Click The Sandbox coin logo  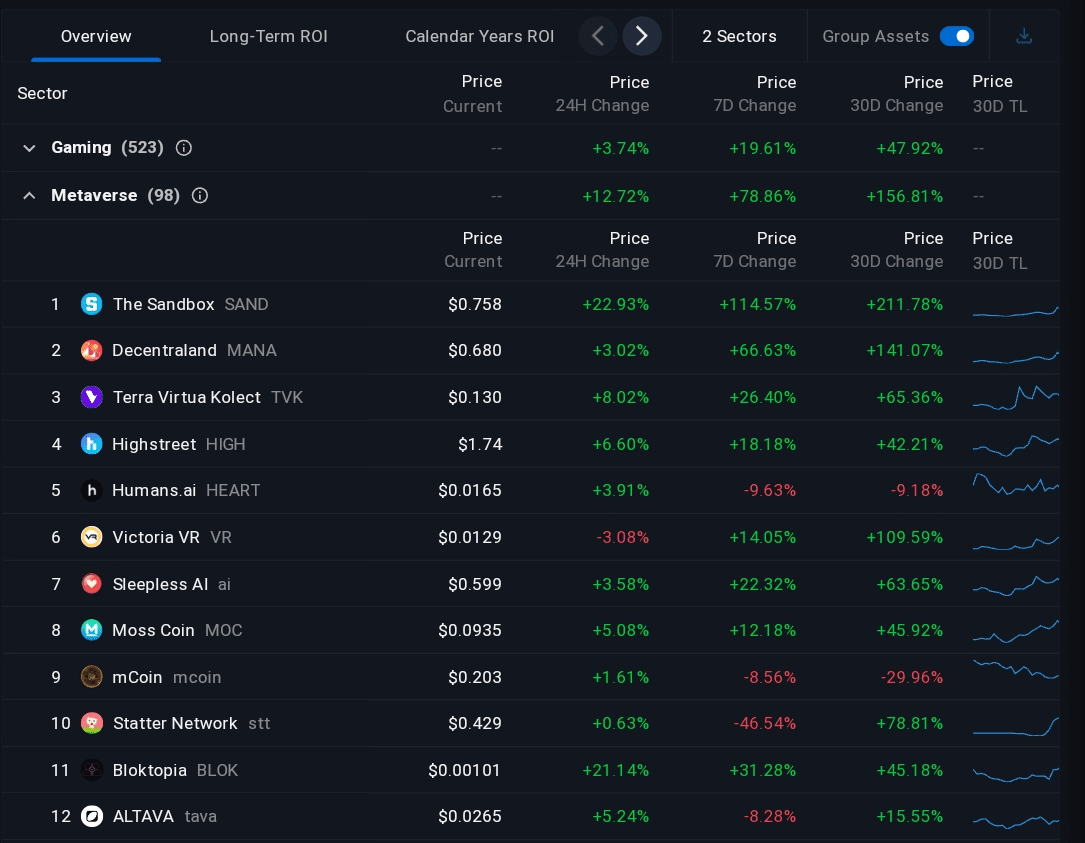pyautogui.click(x=92, y=304)
